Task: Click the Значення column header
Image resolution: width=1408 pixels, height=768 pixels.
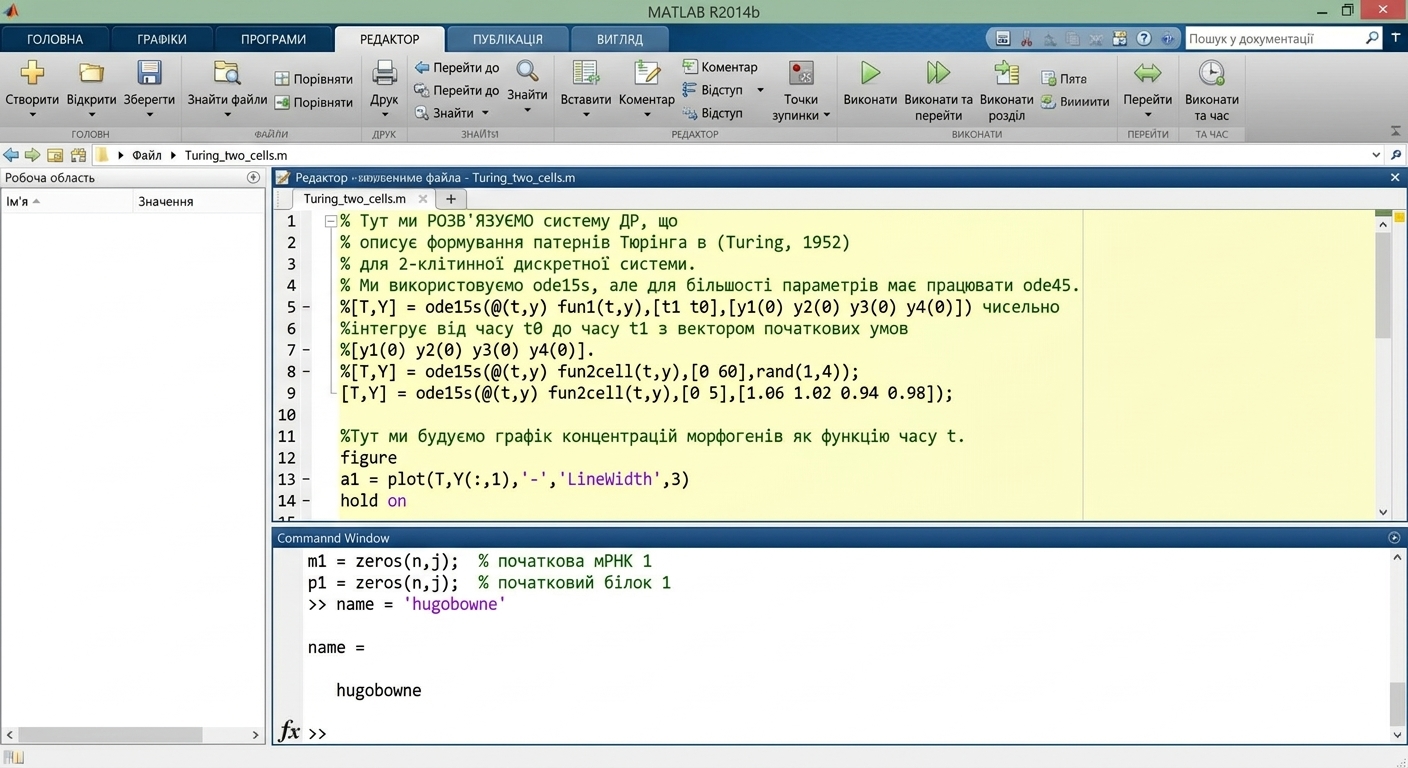Action: click(x=199, y=201)
